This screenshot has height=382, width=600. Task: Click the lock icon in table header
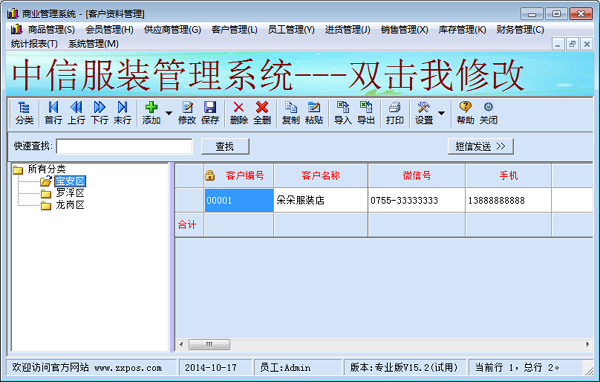click(x=210, y=175)
